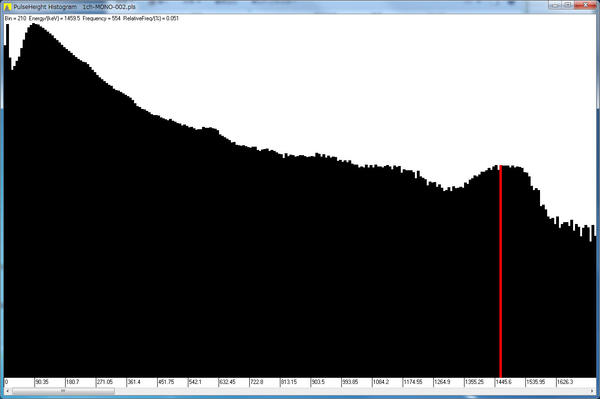
Task: Click the low-energy peak top near 90 keV
Action: [34, 25]
